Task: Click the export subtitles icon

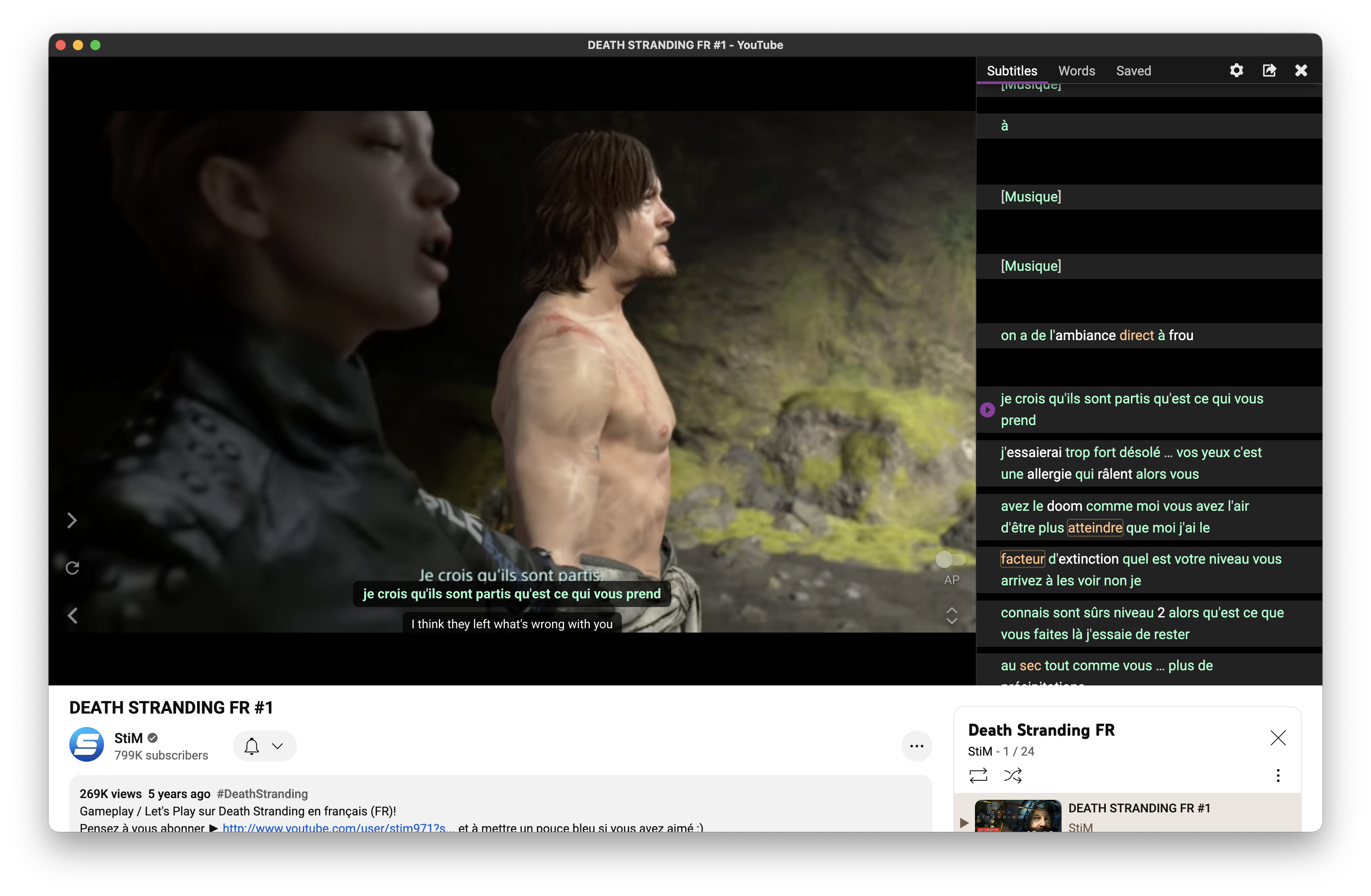Action: tap(1269, 70)
